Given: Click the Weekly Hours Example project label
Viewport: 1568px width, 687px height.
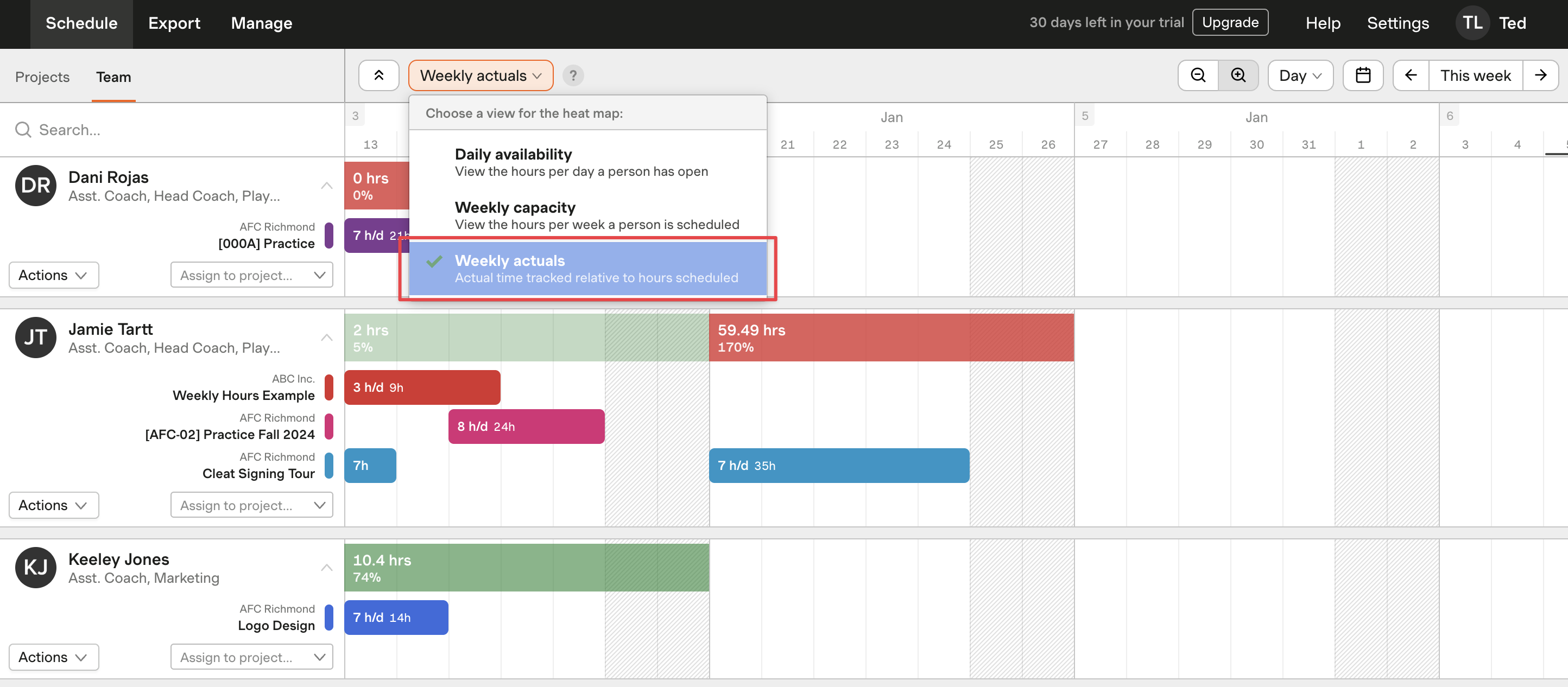Looking at the screenshot, I should [x=243, y=396].
